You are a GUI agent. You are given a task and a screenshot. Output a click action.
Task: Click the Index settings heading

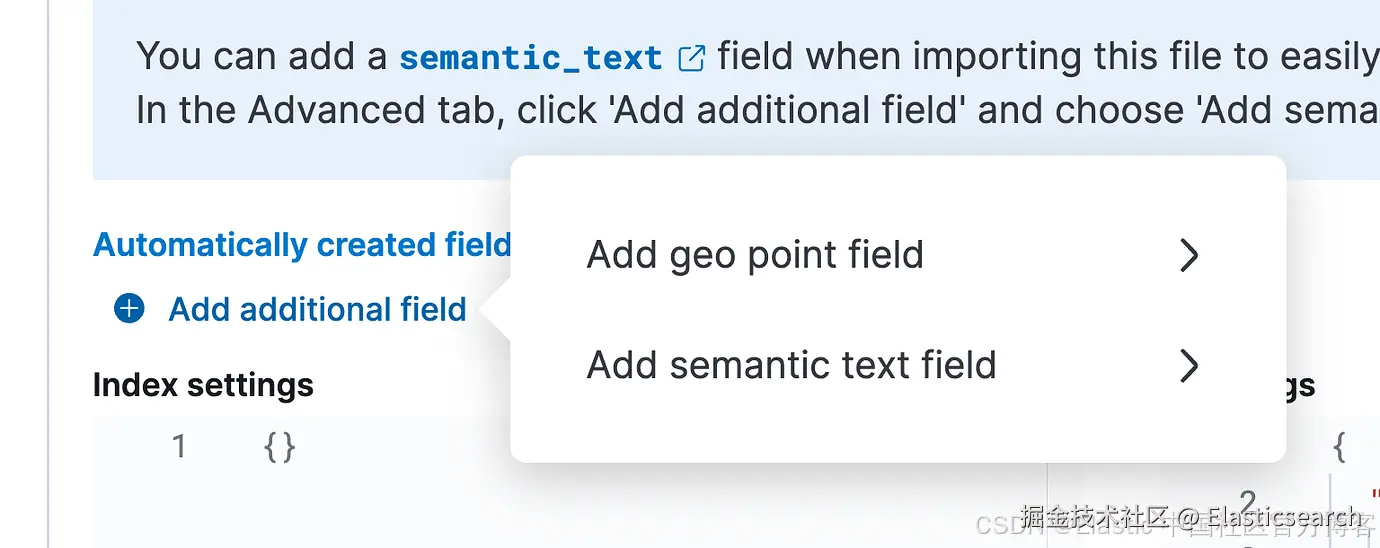tap(203, 385)
